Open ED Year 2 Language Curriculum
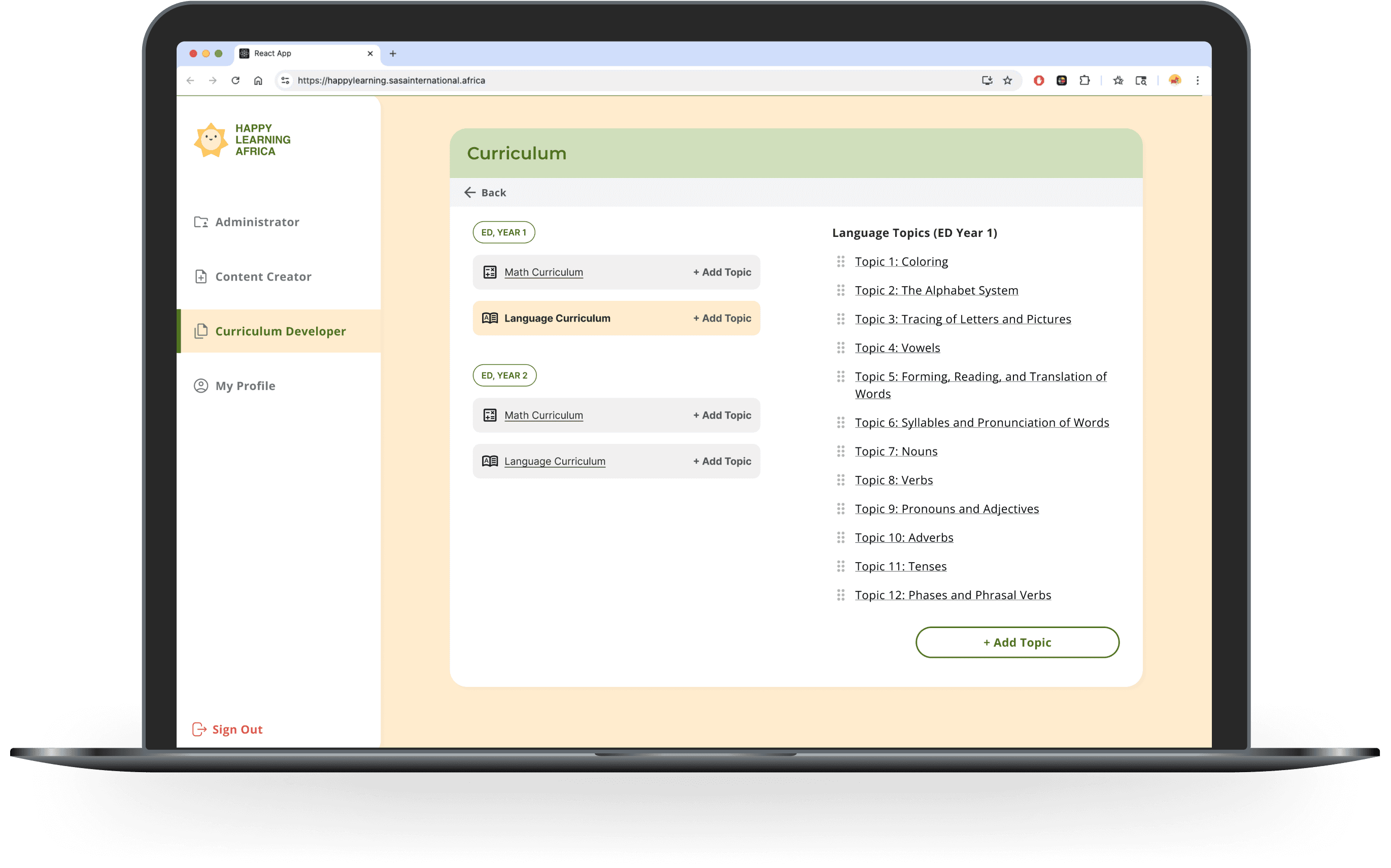The image size is (1391, 868). click(555, 461)
